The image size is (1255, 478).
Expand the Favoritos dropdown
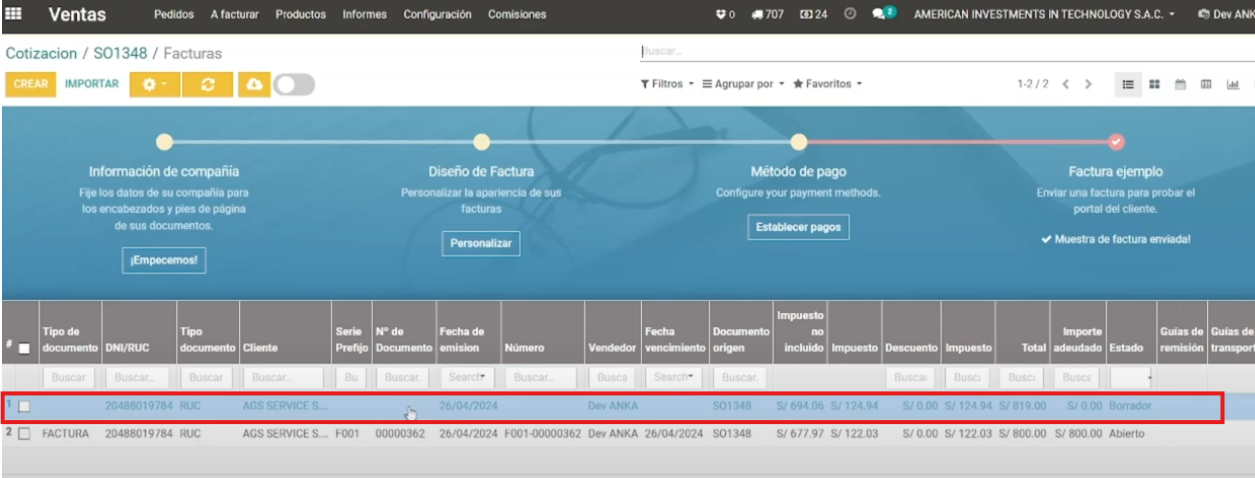827,84
